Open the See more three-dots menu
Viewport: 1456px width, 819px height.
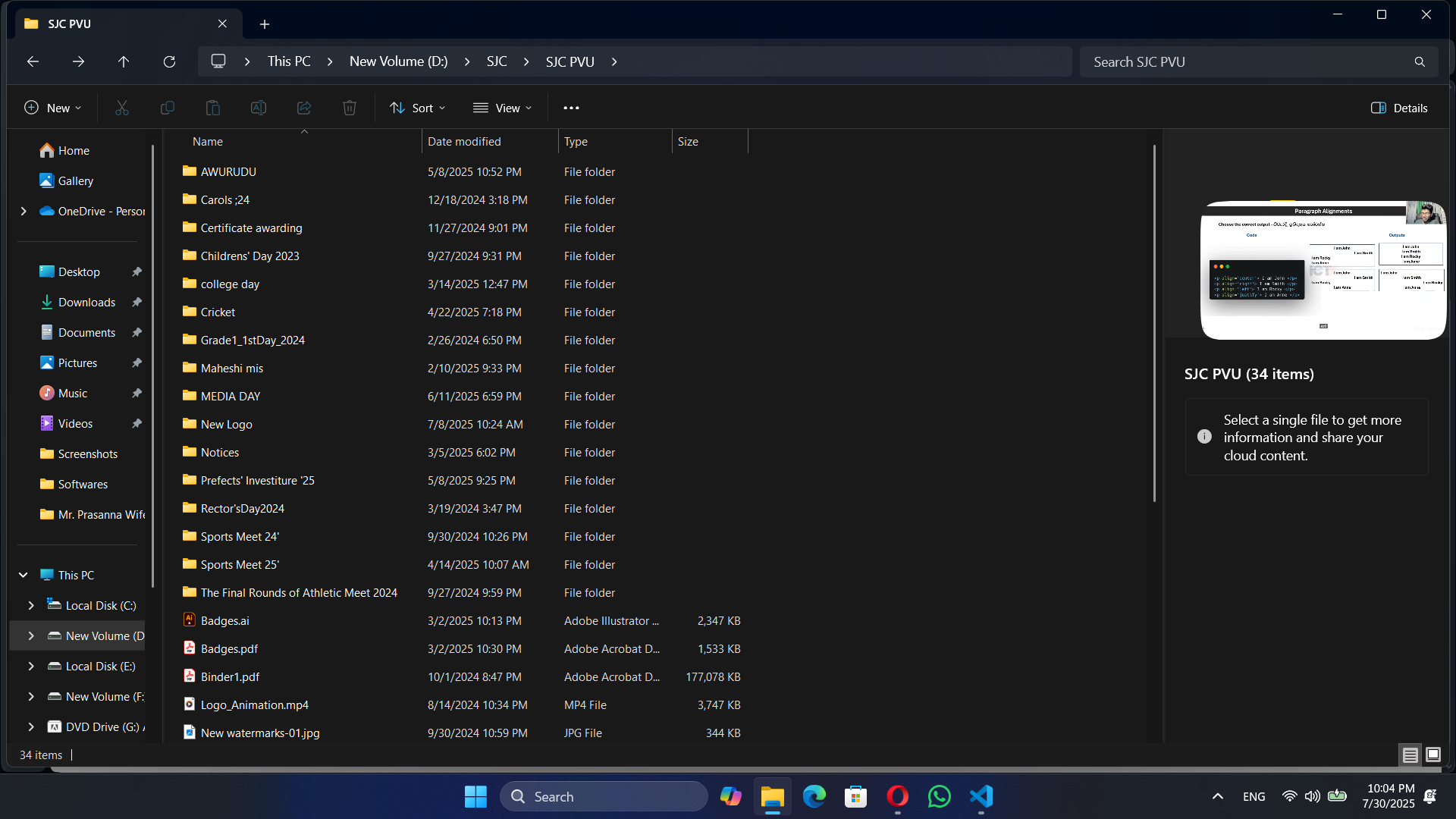click(571, 108)
